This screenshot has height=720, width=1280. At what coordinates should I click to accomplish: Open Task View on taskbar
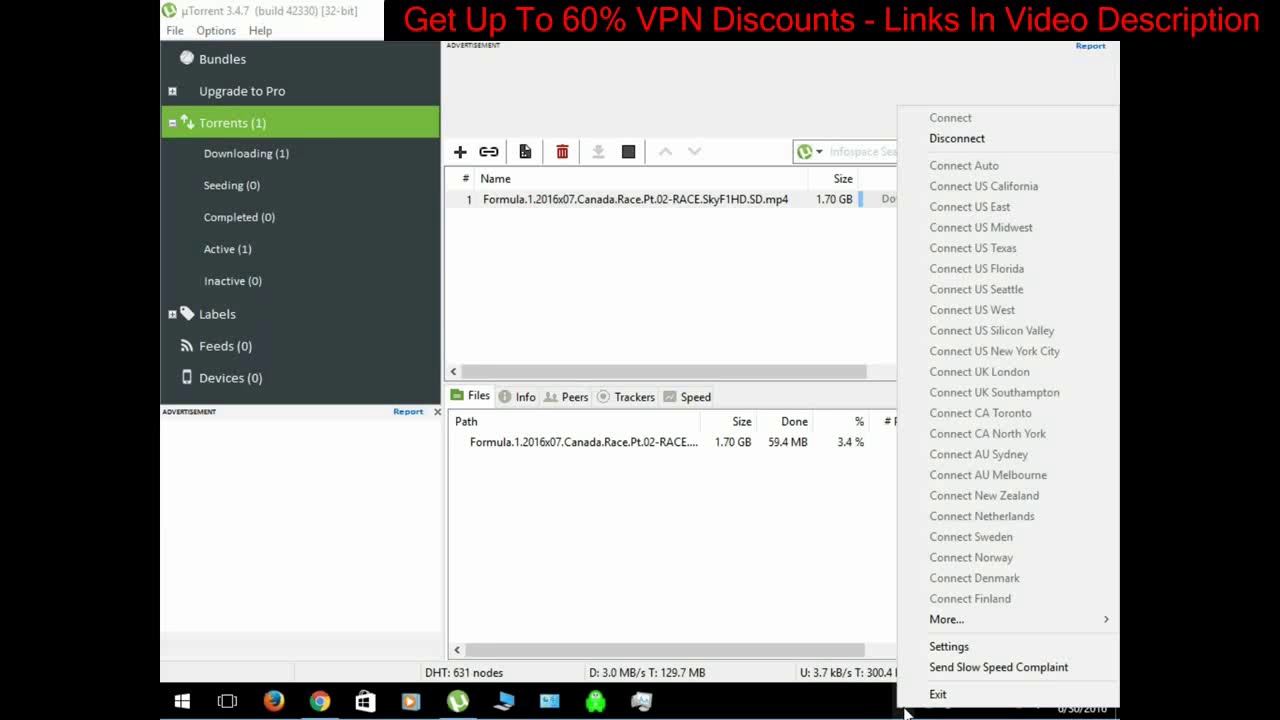[227, 702]
